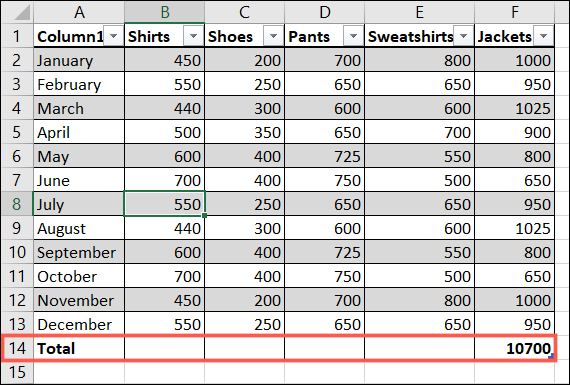
Task: Select the March Jackets value 1025
Action: (514, 108)
